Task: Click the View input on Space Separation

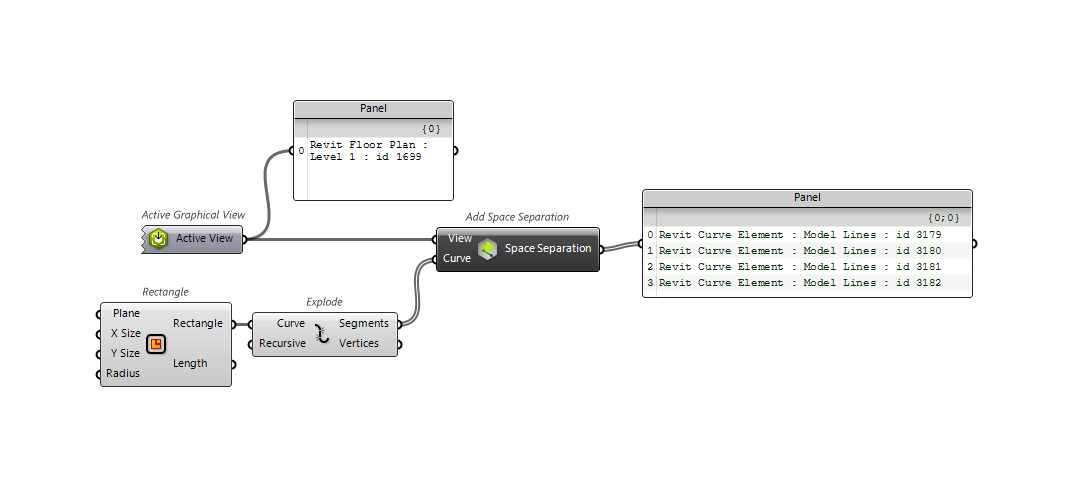Action: (x=460, y=238)
